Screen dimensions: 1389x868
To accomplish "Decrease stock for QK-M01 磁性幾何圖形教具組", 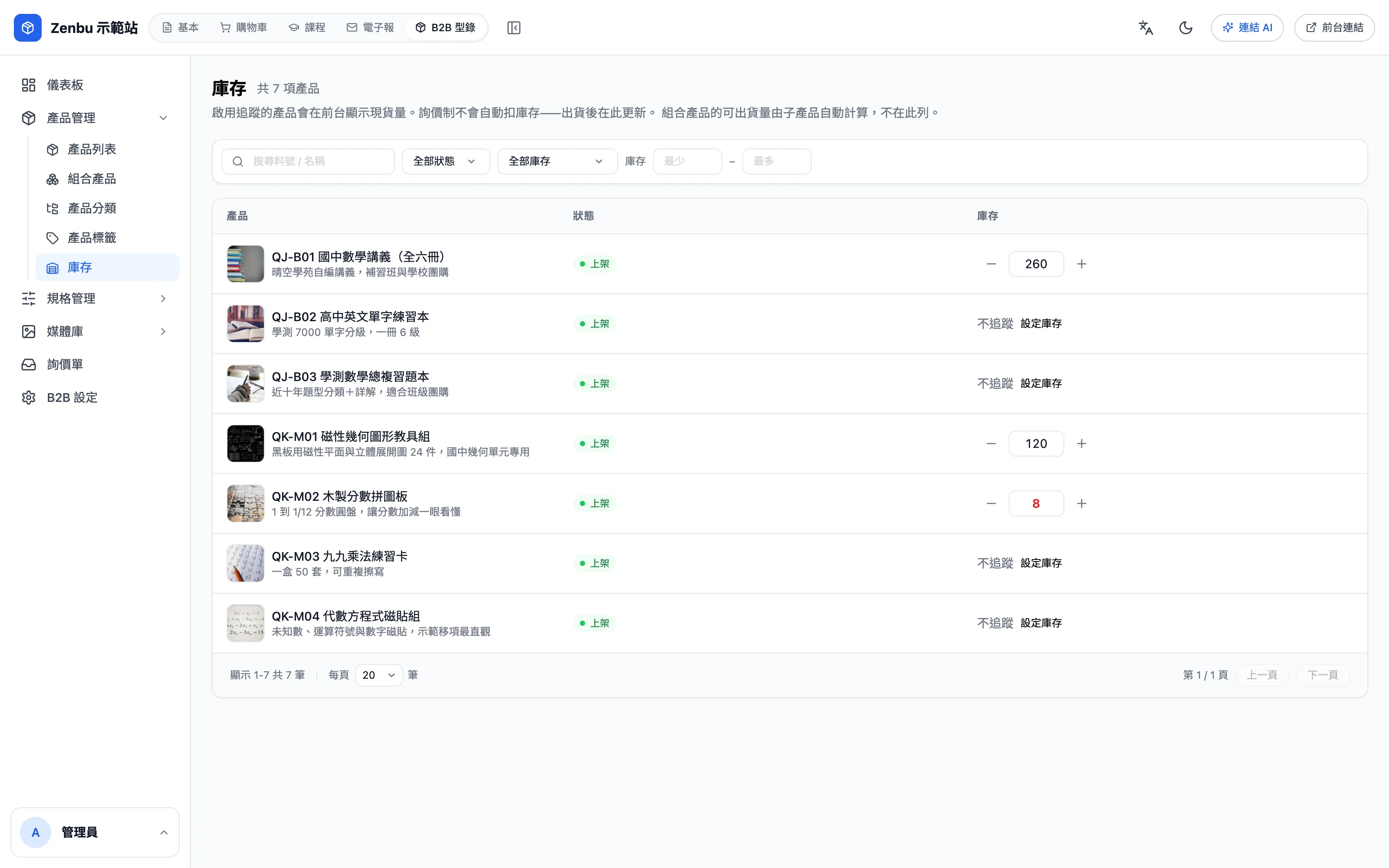I will (991, 444).
